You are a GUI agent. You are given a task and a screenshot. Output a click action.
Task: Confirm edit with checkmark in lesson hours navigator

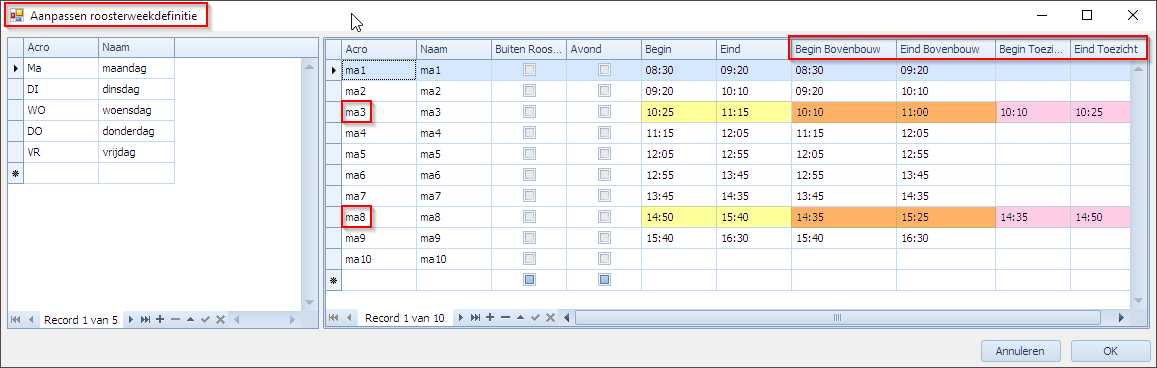coord(535,318)
